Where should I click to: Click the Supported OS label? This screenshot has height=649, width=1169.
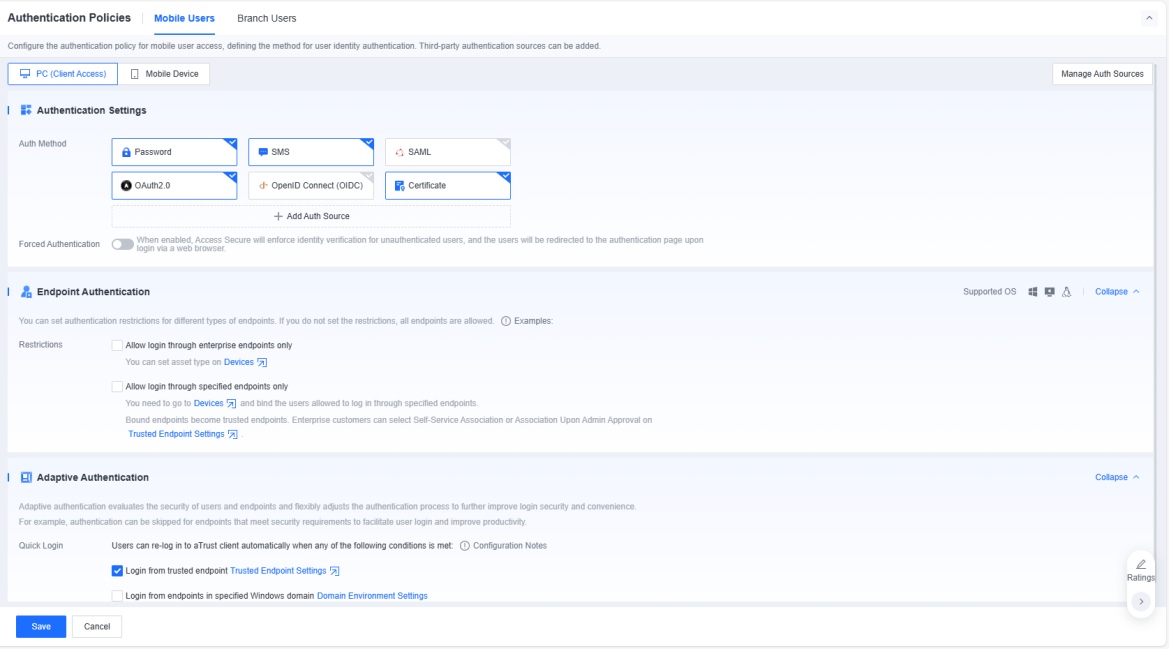989,292
